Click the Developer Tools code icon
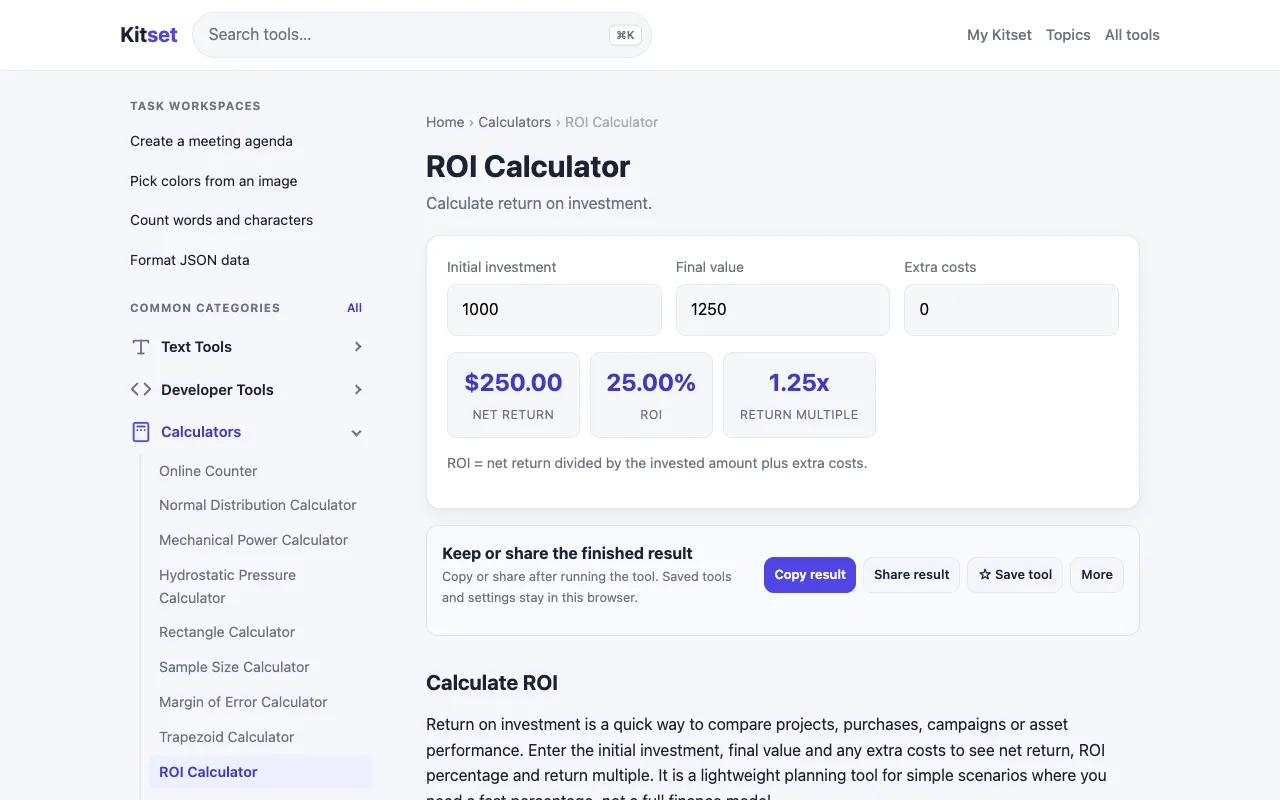Viewport: 1280px width, 800px height. coord(141,389)
